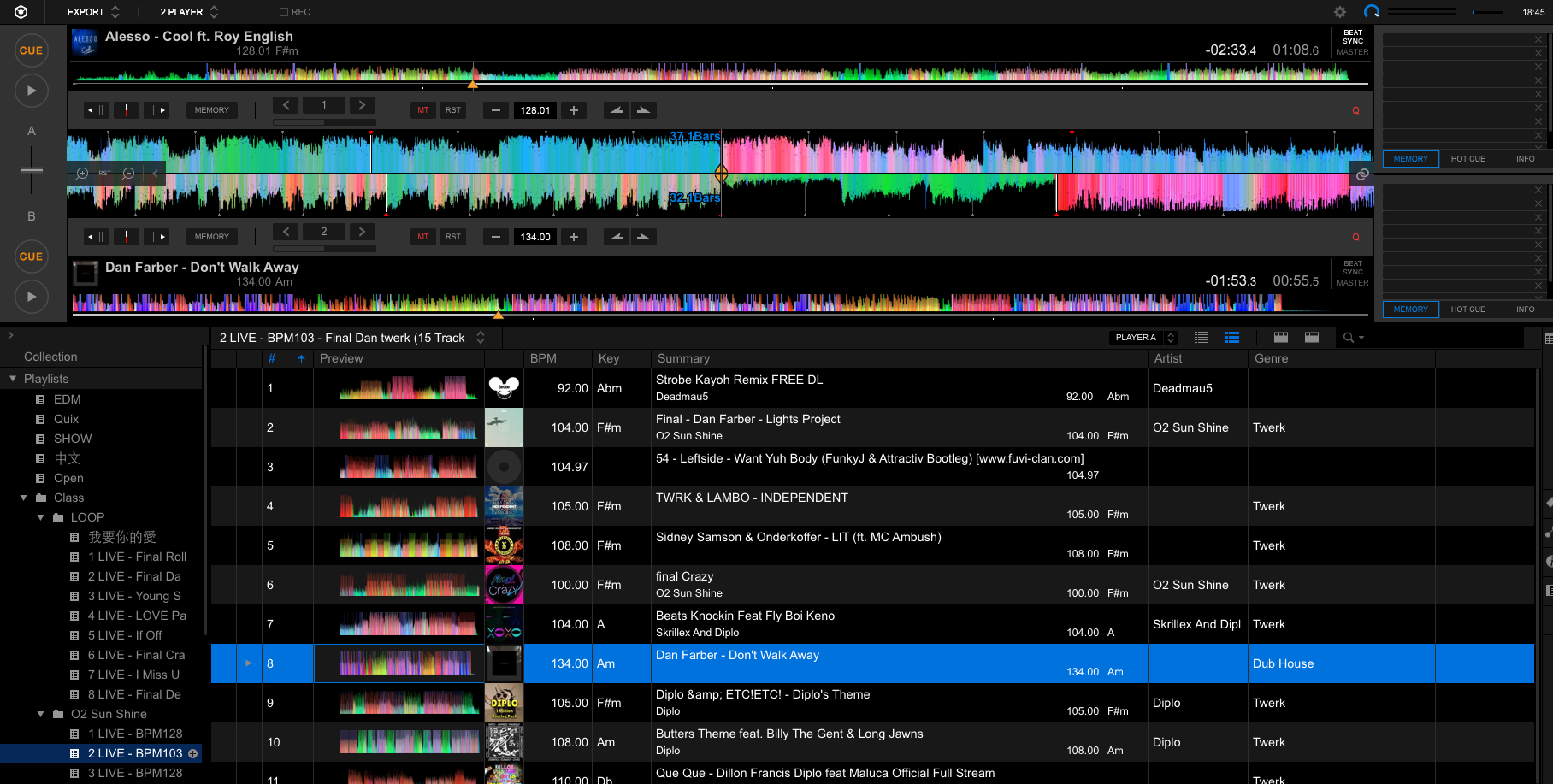Open the PLAYER A selector dropdown
The height and width of the screenshot is (784, 1553).
point(1144,338)
